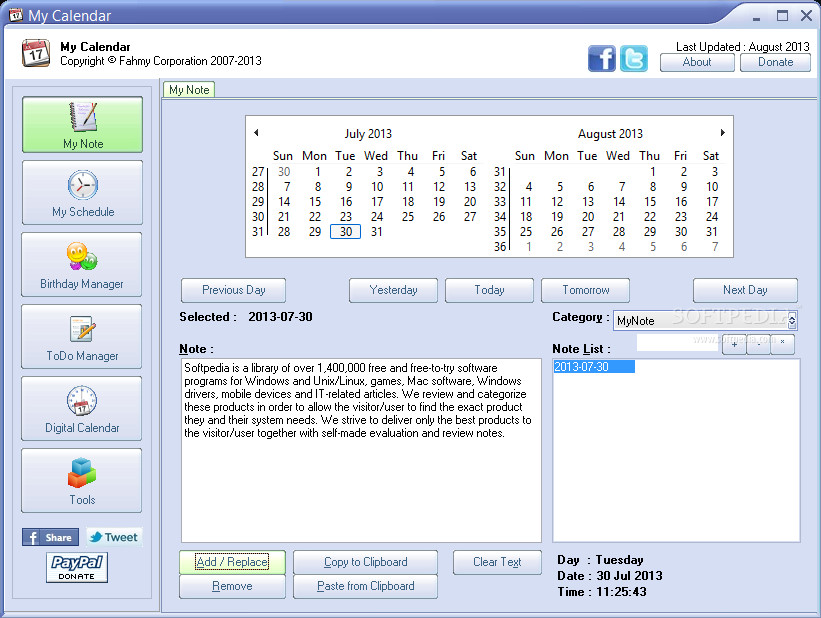Click inside the Note text area
Screen dimensions: 821x618
tap(361, 450)
